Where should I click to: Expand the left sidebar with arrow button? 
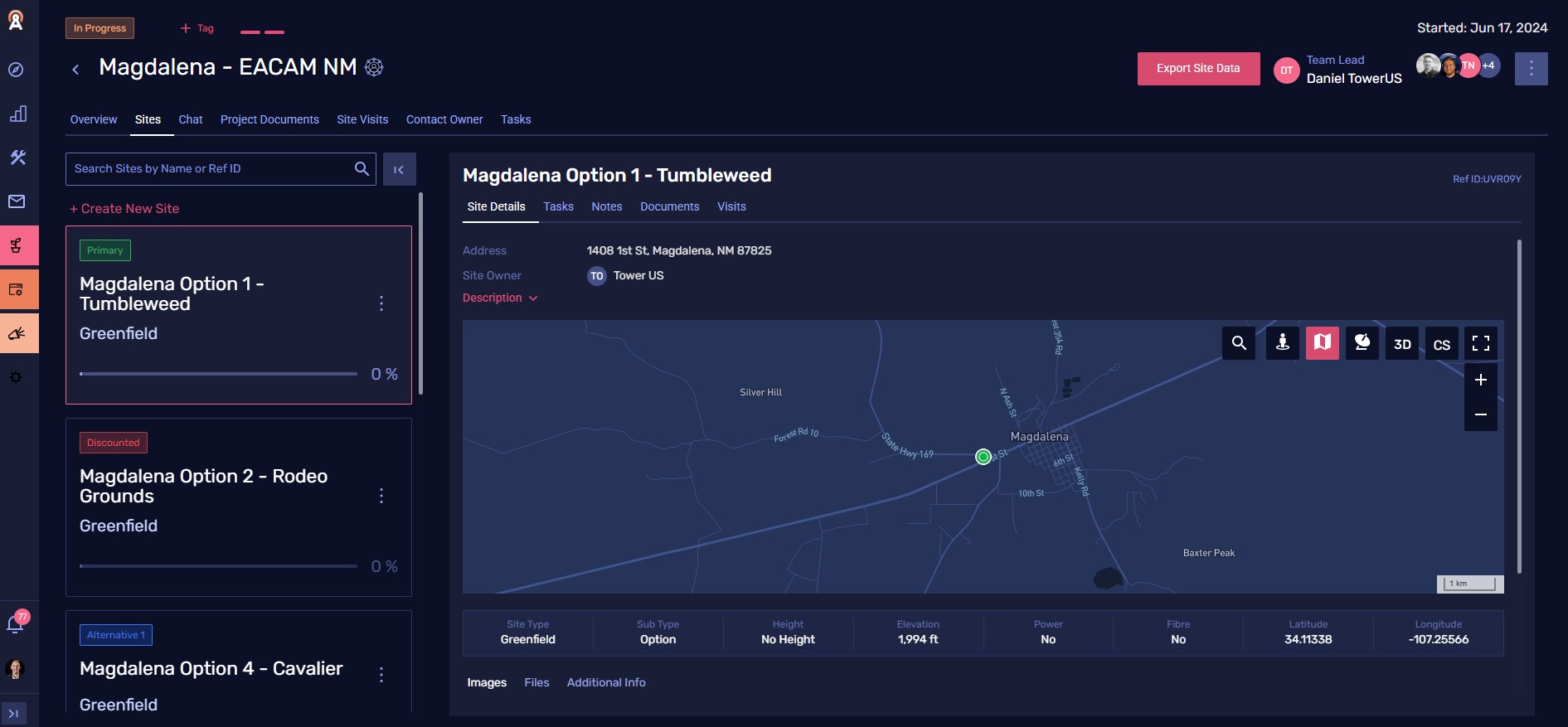tap(13, 714)
